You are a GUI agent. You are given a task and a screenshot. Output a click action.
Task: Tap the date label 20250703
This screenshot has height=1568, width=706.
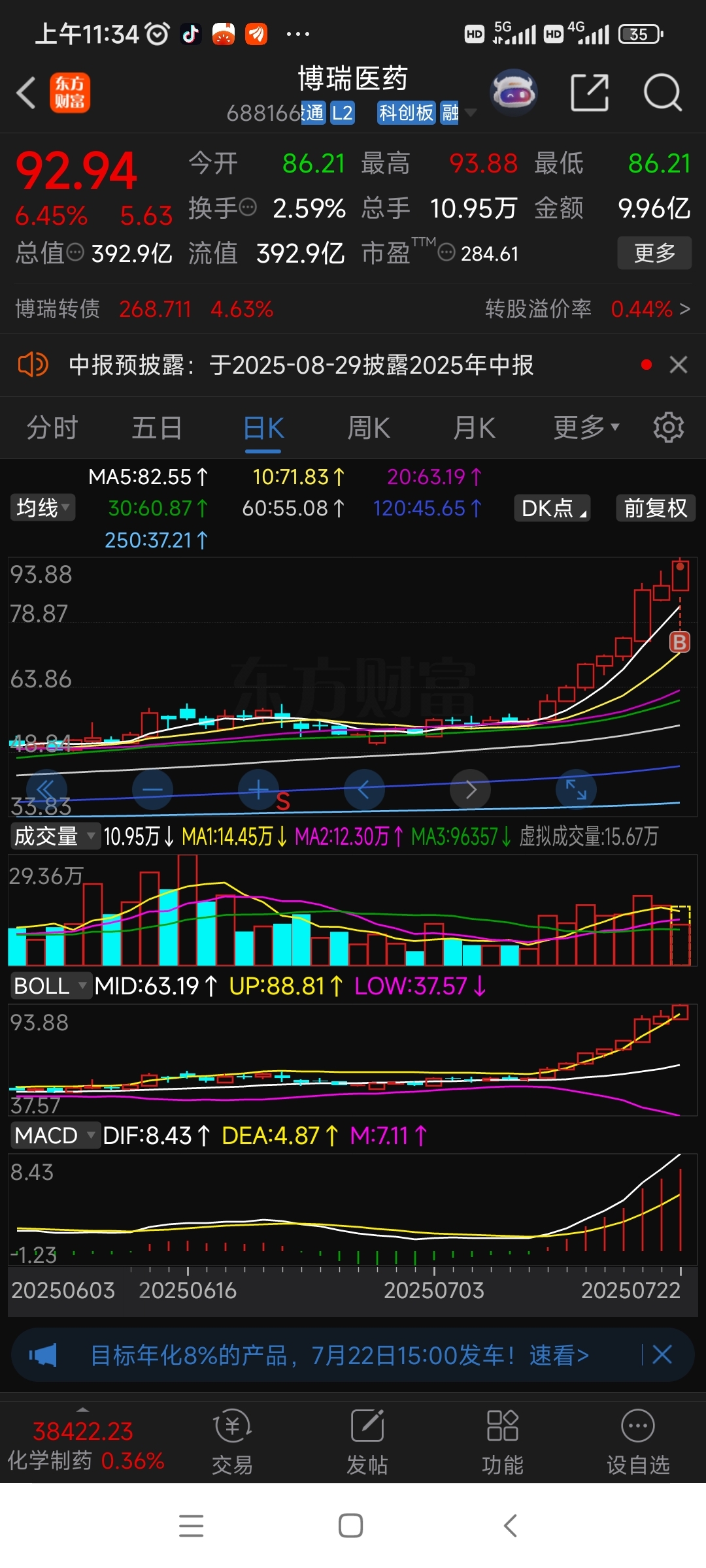coord(433,1290)
